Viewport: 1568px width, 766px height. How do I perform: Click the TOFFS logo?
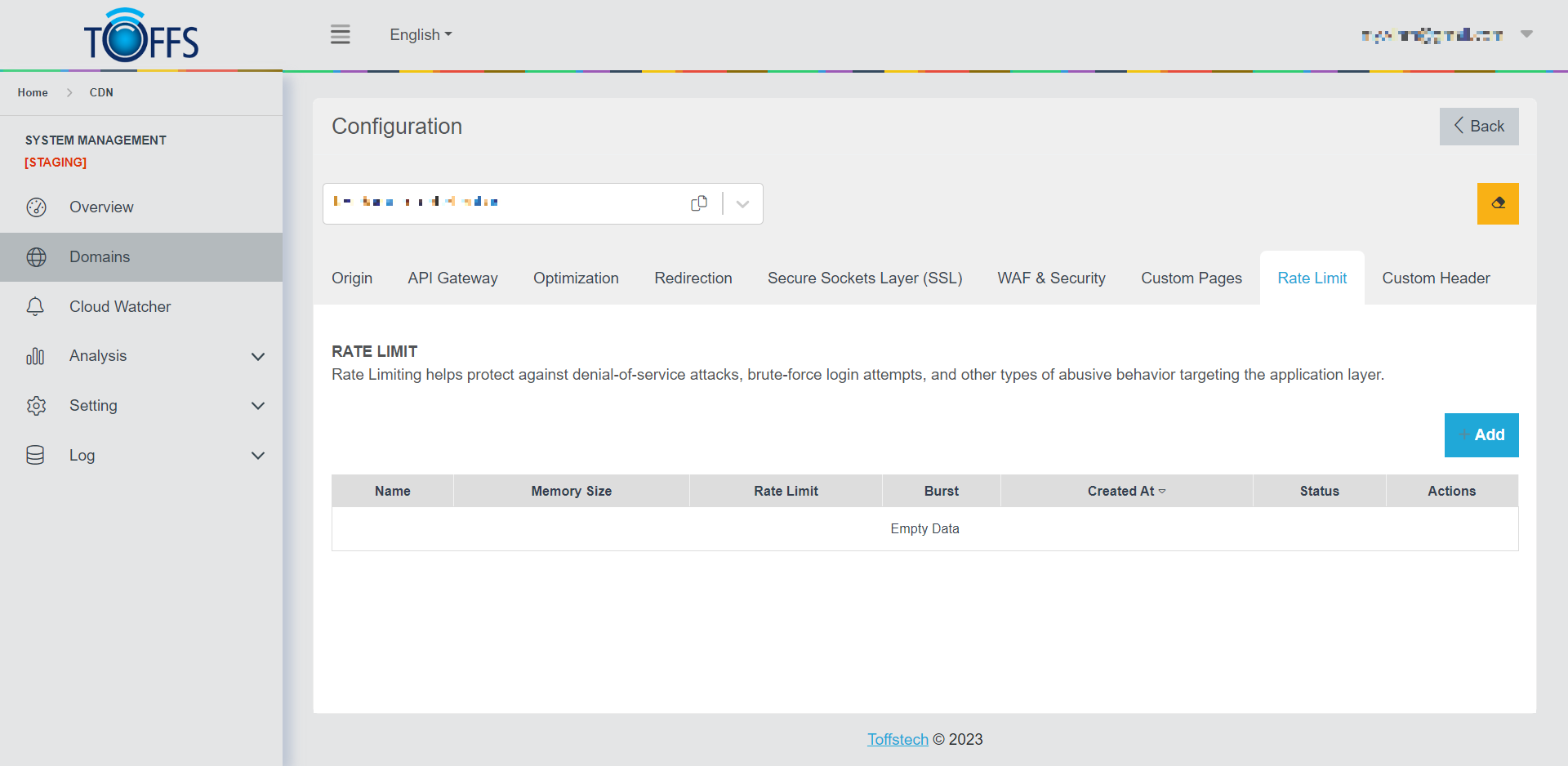141,36
